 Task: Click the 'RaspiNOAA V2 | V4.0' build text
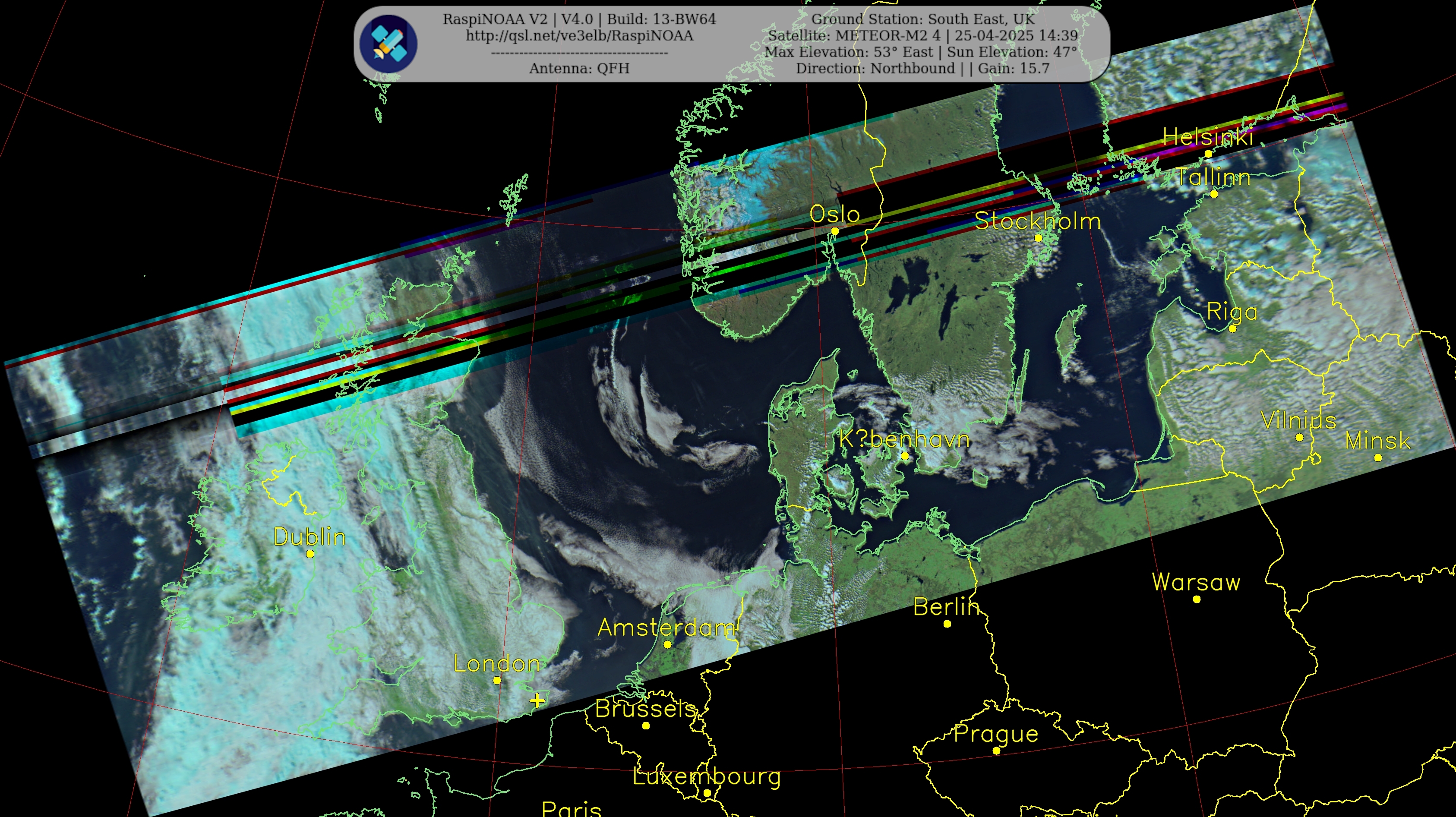(579, 19)
